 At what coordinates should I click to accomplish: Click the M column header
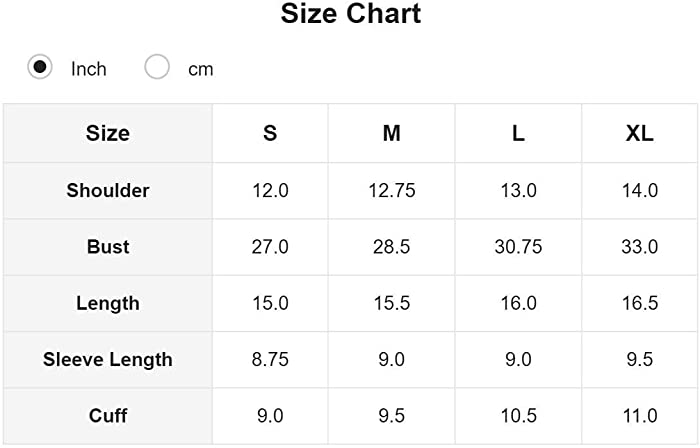pyautogui.click(x=392, y=133)
